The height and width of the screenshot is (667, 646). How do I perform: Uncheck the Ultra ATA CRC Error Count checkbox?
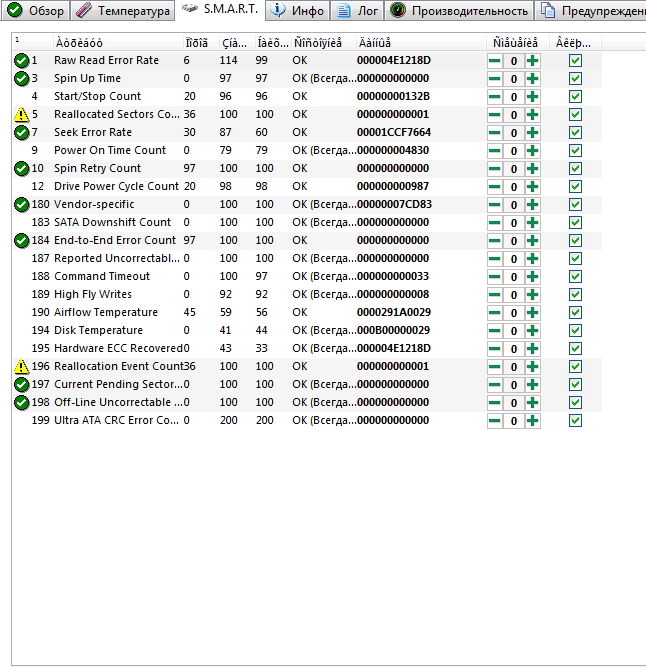tap(575, 421)
